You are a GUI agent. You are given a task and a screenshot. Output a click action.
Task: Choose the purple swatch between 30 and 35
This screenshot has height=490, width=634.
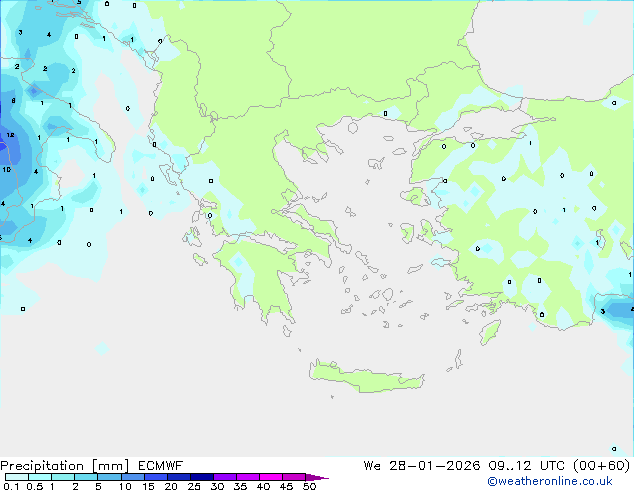pyautogui.click(x=225, y=477)
